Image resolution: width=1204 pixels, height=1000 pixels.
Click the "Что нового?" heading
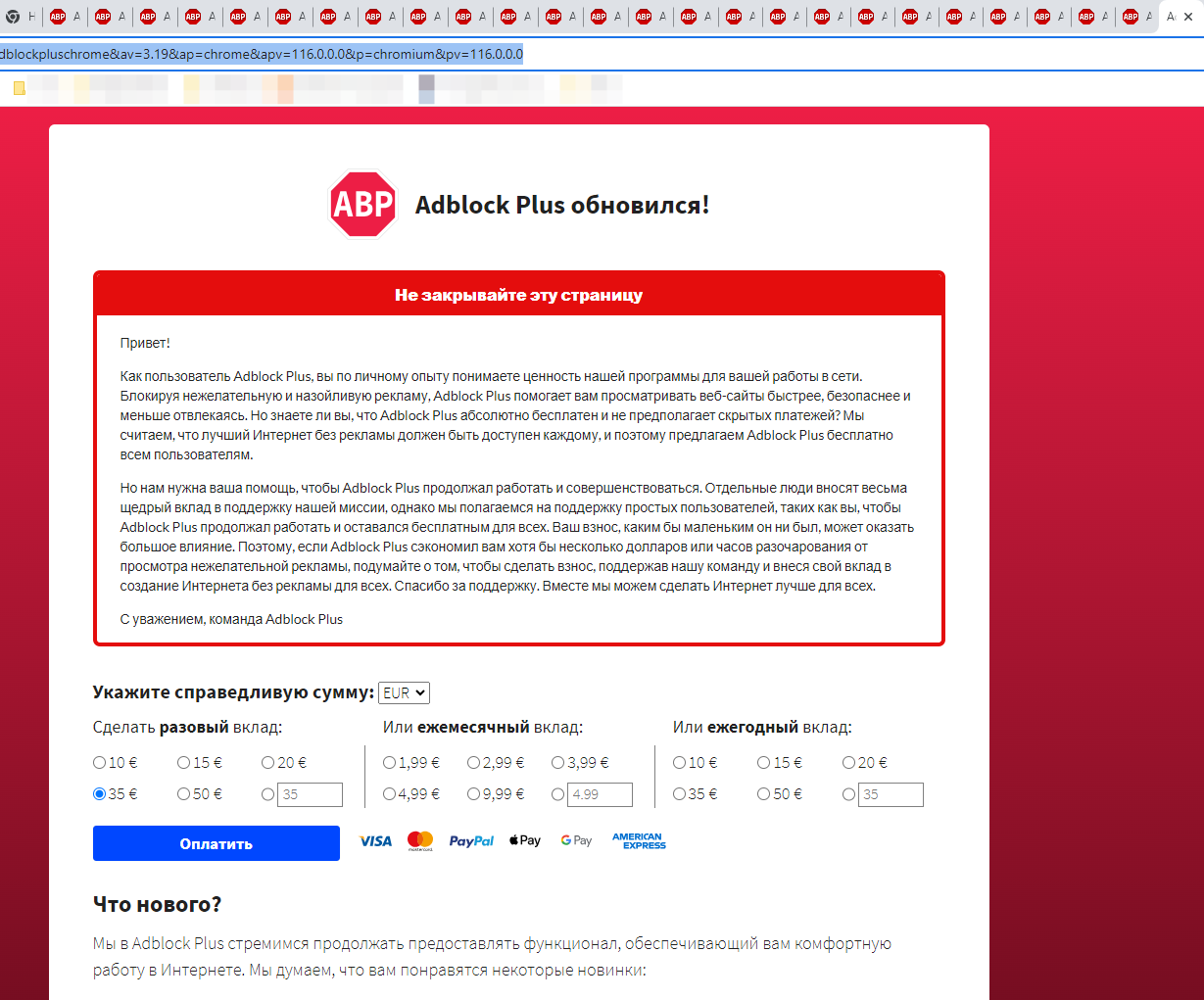point(157,904)
